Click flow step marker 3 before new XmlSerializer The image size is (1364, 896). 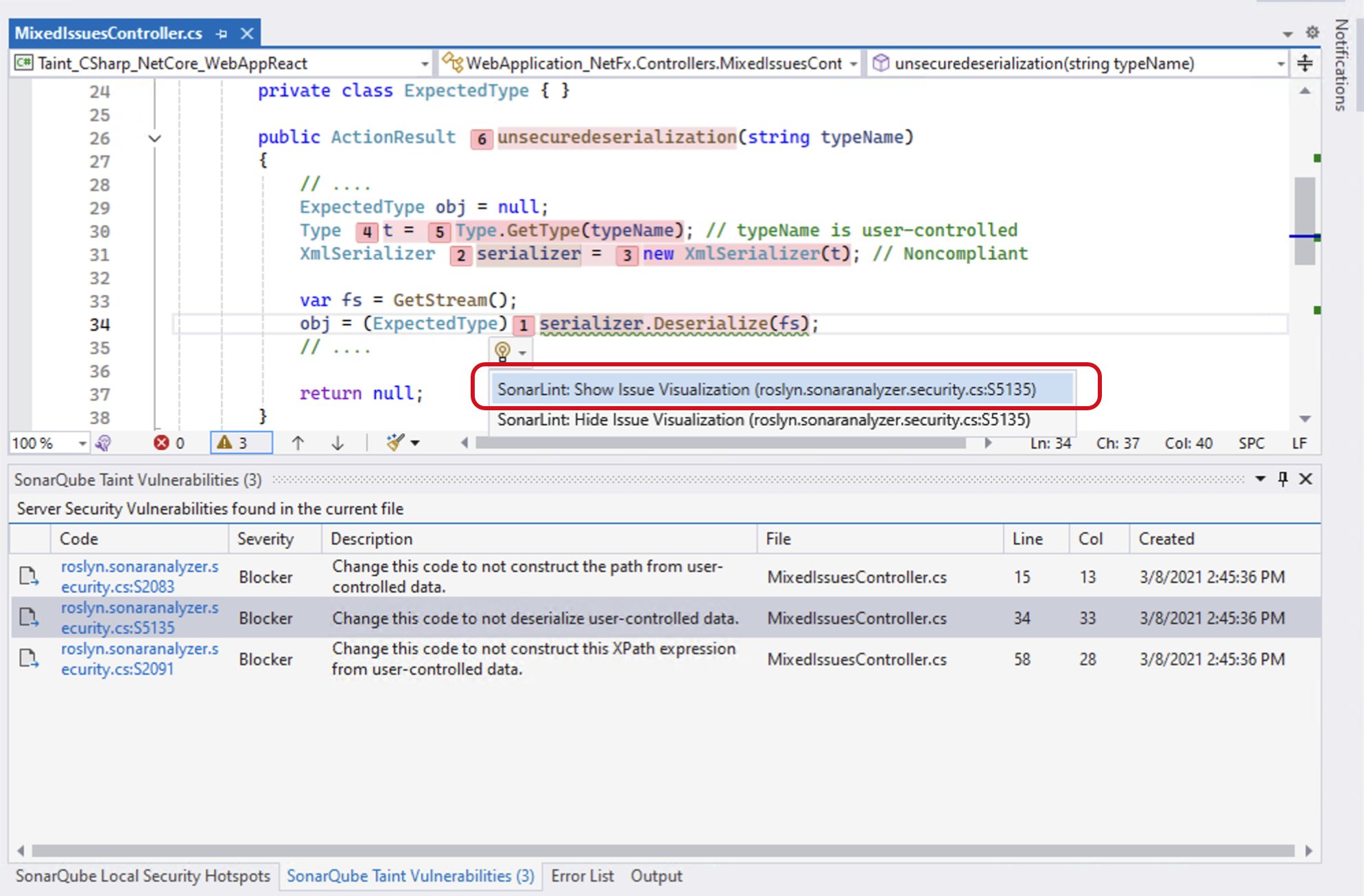tap(627, 256)
